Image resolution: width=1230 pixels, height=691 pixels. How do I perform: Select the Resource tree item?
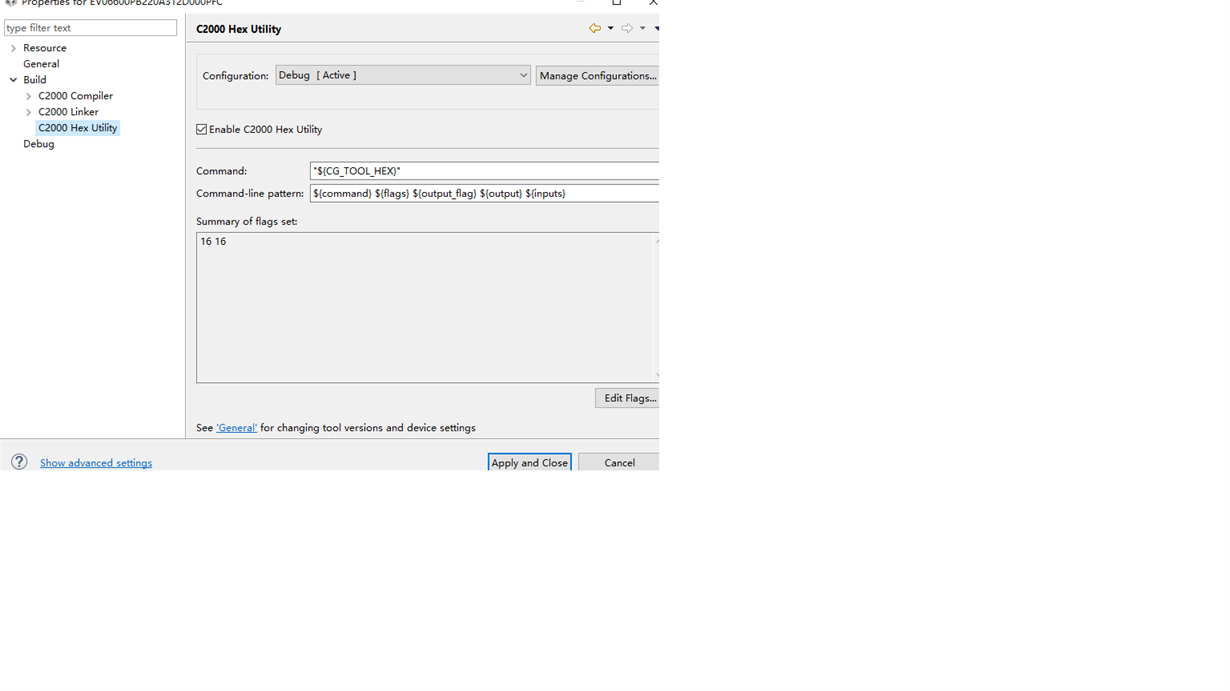pyautogui.click(x=45, y=48)
